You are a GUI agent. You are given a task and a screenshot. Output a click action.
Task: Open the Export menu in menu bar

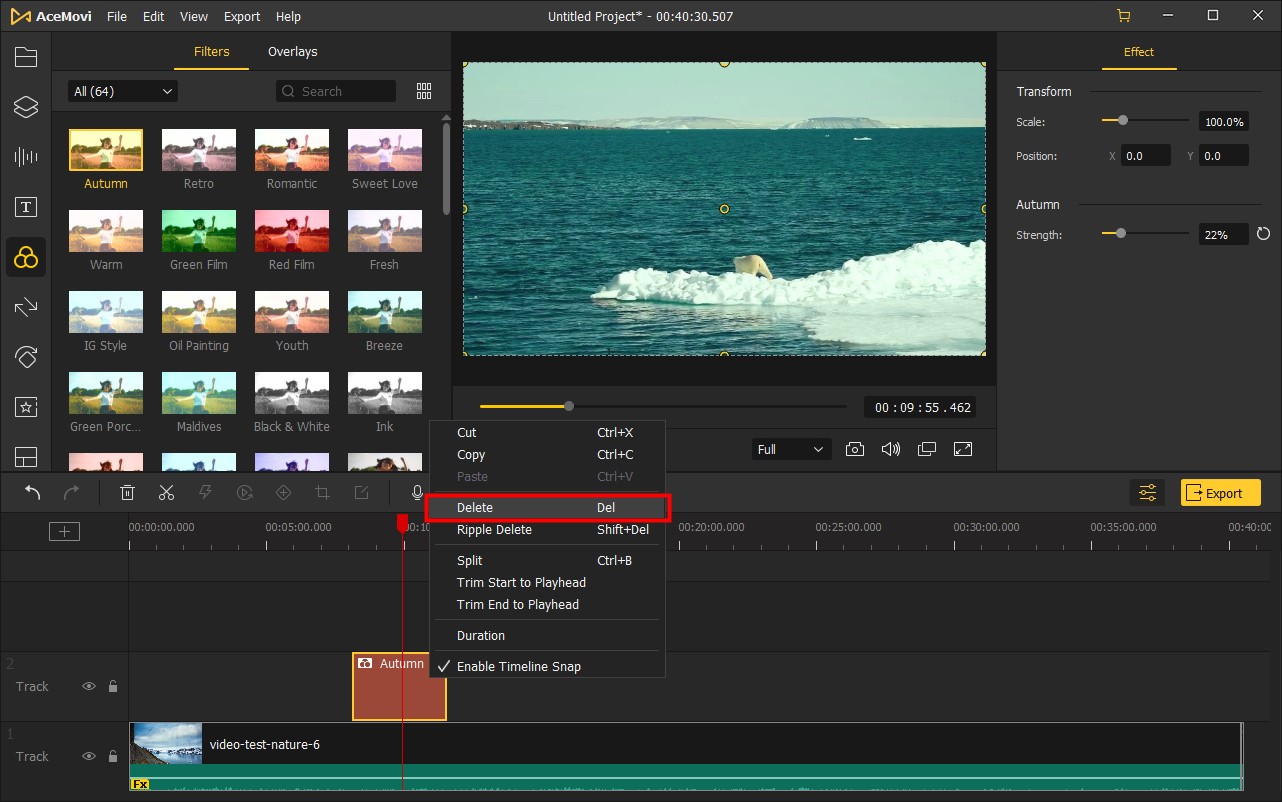pyautogui.click(x=242, y=17)
